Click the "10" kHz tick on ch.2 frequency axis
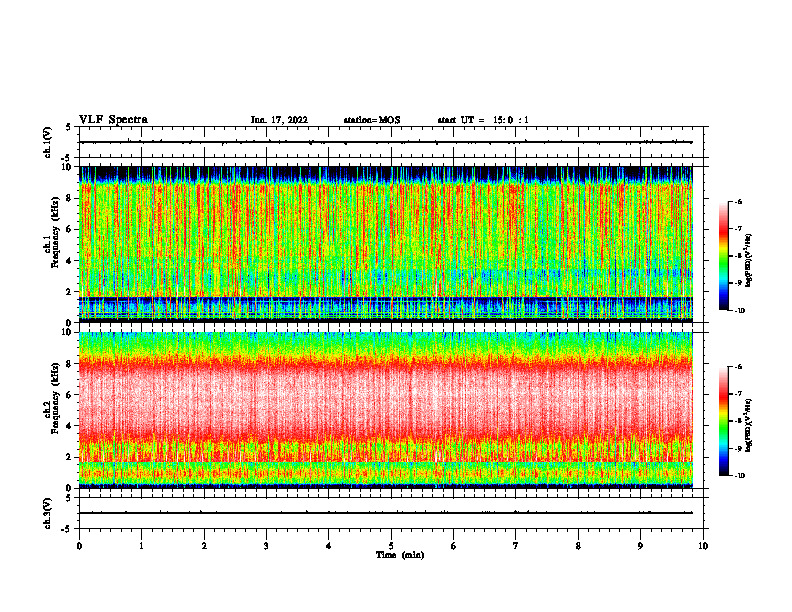 pyautogui.click(x=68, y=332)
